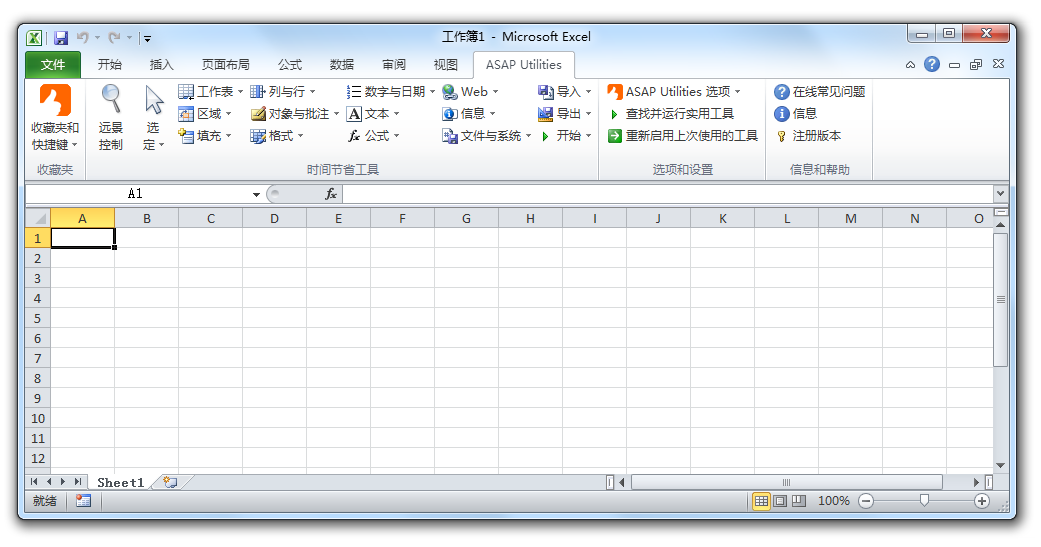The image size is (1041, 547).
Task: Click the Insert Function fx button
Action: (x=331, y=194)
